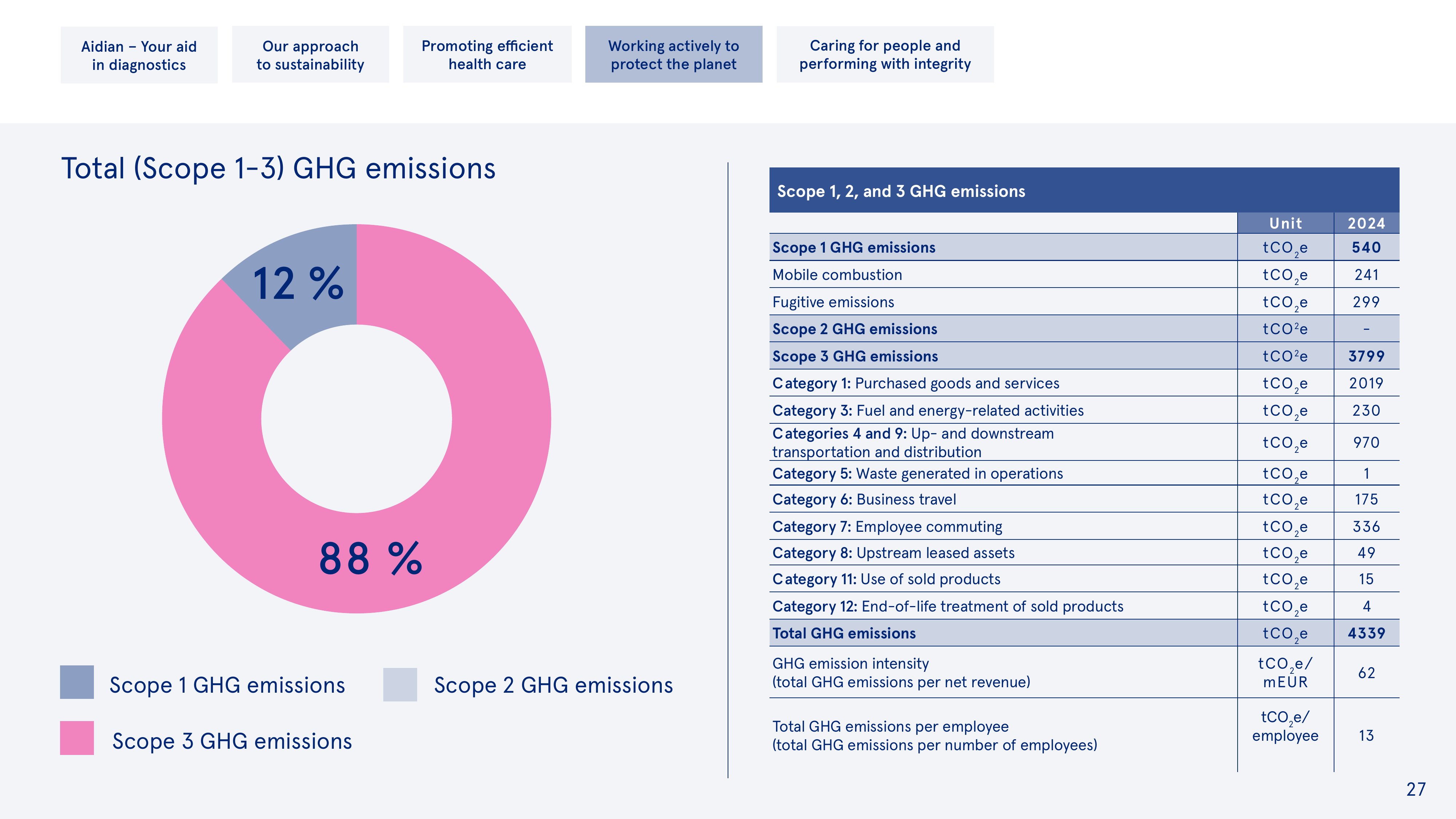This screenshot has height=819, width=1456.
Task: Click 'Mobile combustion' row label
Action: [837, 275]
